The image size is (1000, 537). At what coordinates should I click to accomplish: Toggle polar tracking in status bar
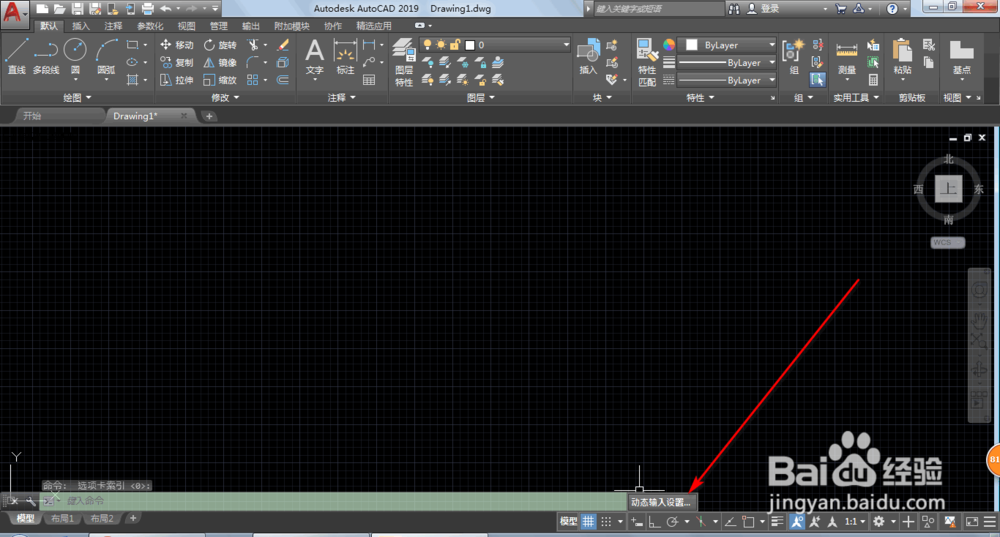[x=672, y=522]
